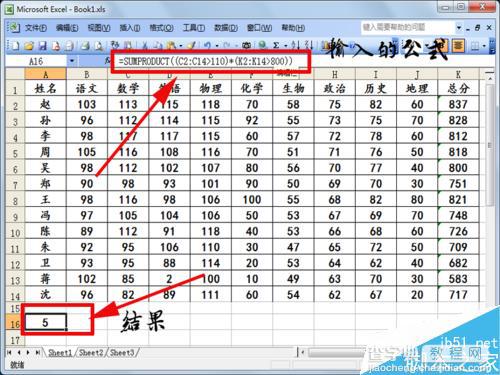Jump to first sheet tab arrow
The width and height of the screenshot is (500, 375).
9,352
